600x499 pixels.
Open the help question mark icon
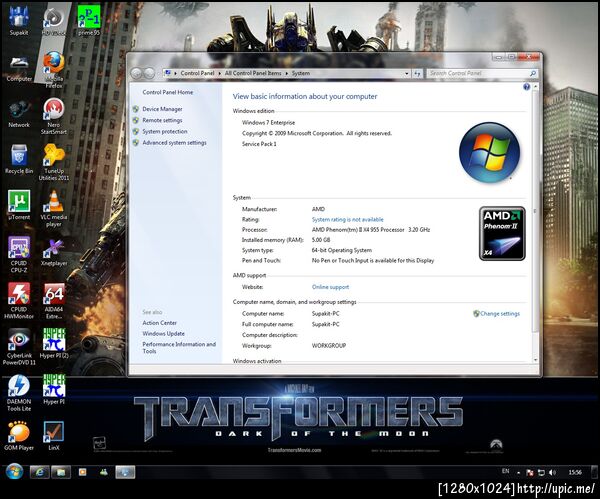[527, 87]
